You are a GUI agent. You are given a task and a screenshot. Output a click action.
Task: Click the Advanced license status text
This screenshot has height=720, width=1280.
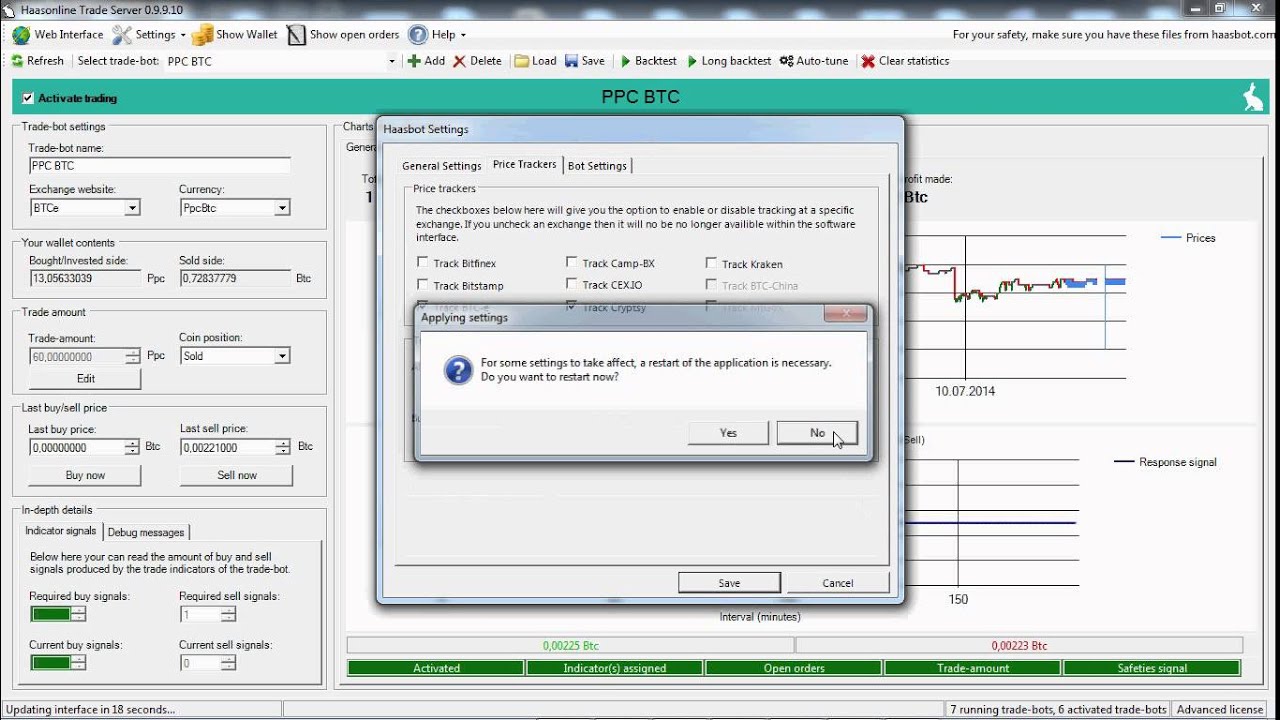pos(1220,709)
